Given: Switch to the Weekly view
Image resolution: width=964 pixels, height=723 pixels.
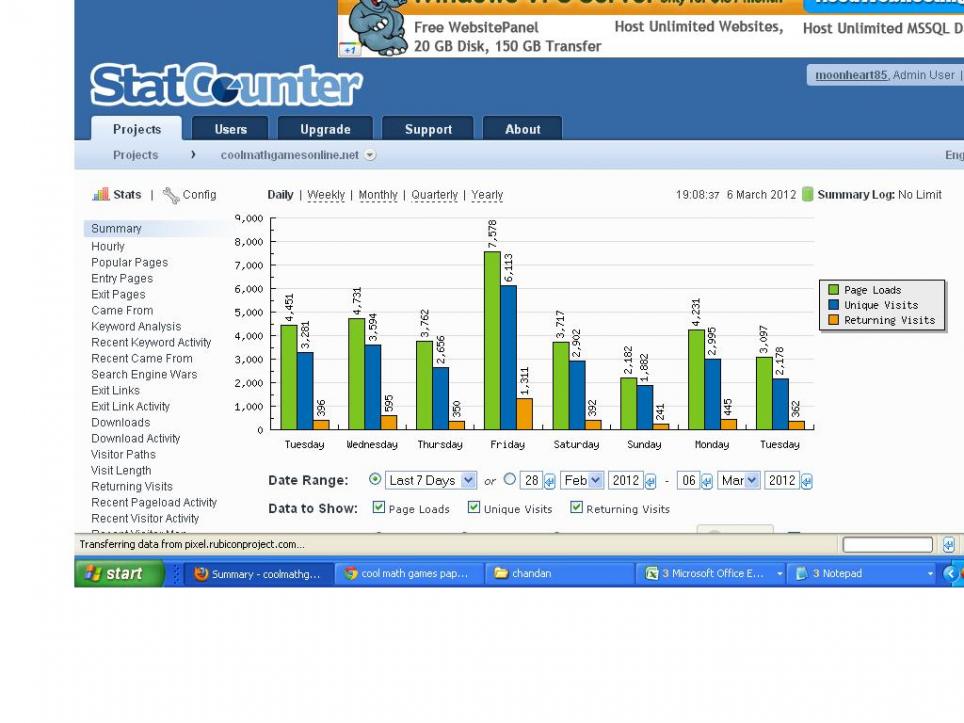Looking at the screenshot, I should (326, 195).
